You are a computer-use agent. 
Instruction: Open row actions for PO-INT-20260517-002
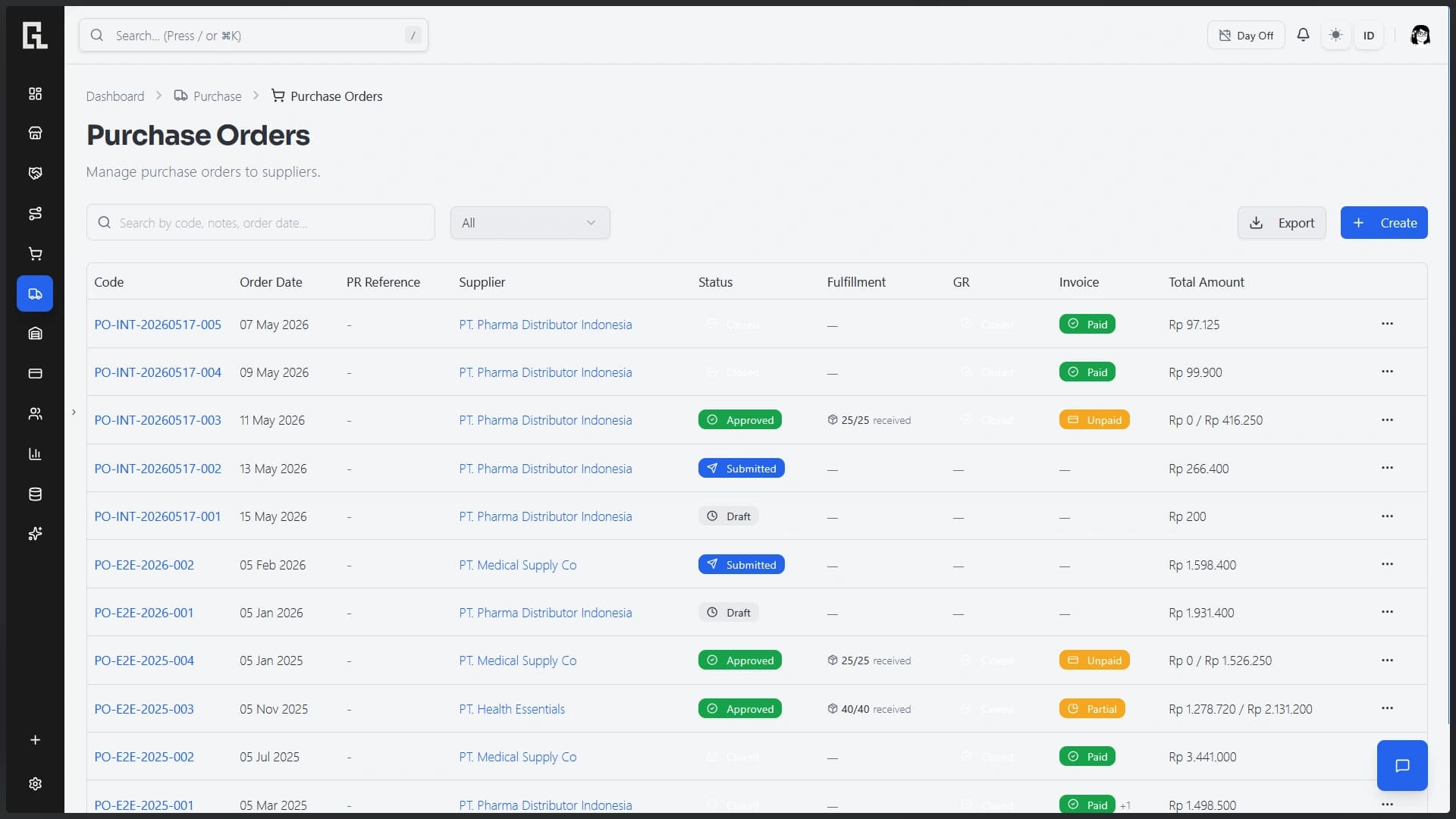coord(1387,468)
